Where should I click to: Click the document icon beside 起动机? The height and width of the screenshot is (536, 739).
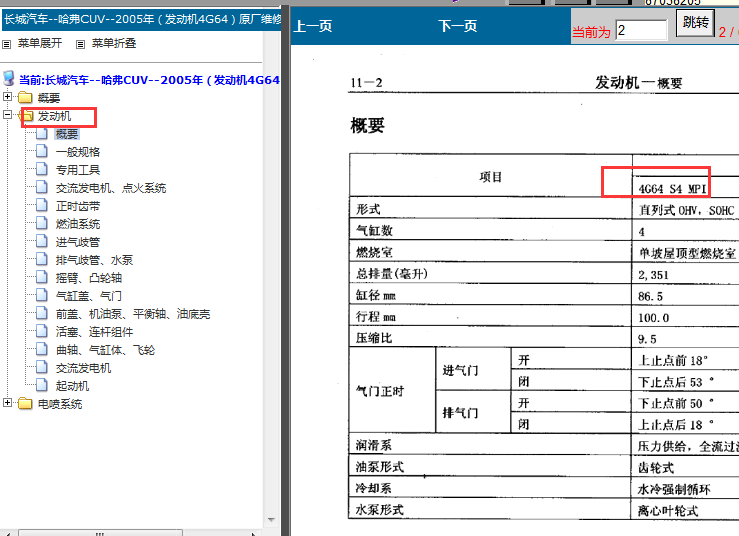(x=42, y=385)
